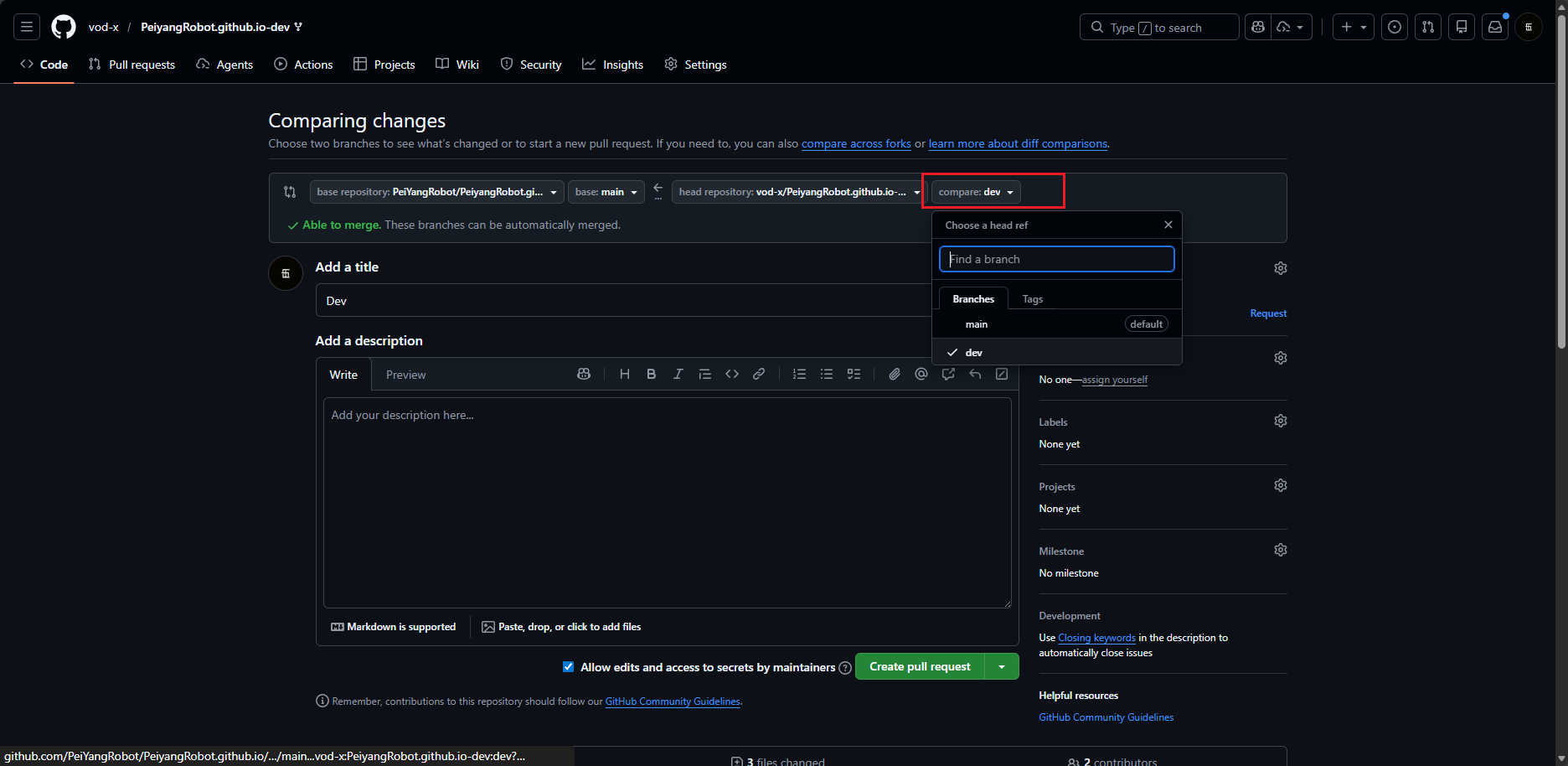The image size is (1568, 766).
Task: Open the Security tab
Action: click(x=531, y=65)
